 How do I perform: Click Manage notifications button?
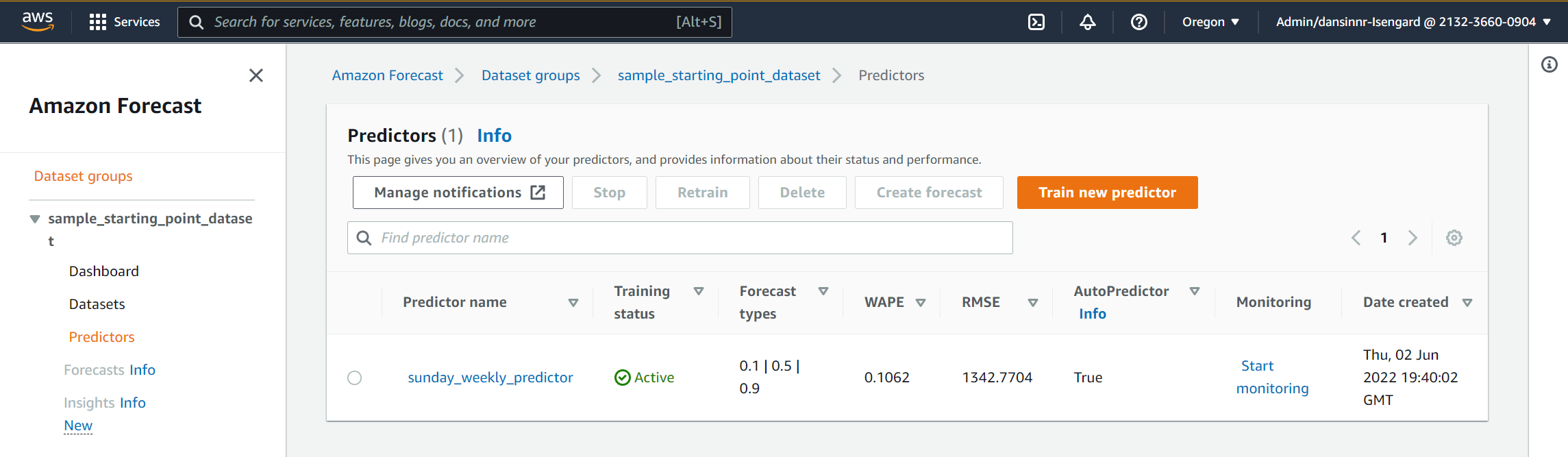click(x=458, y=193)
